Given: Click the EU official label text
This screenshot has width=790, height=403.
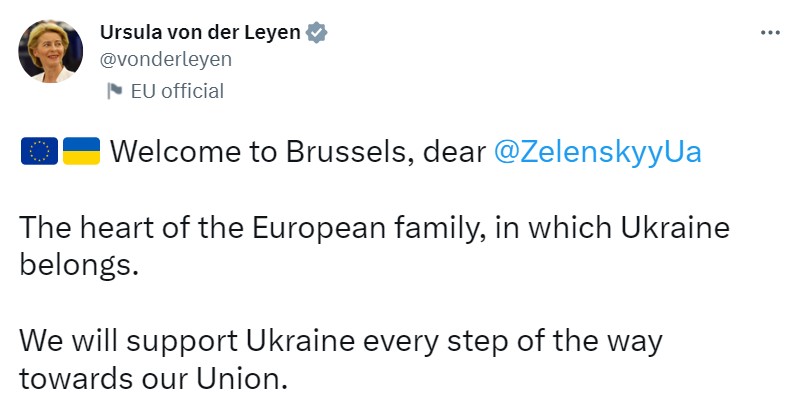Looking at the screenshot, I should [x=177, y=92].
